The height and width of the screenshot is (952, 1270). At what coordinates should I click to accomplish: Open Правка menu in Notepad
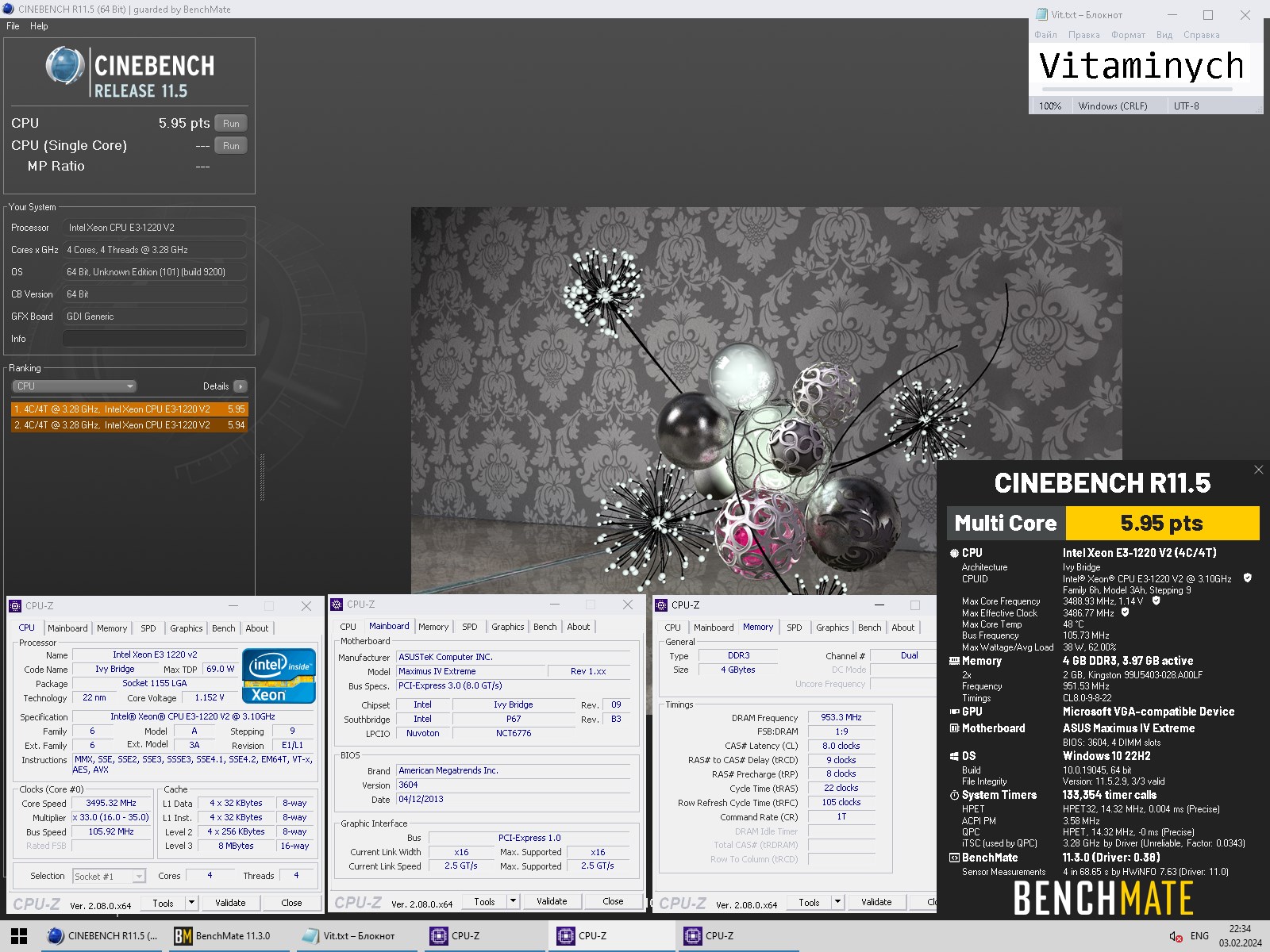(1083, 35)
